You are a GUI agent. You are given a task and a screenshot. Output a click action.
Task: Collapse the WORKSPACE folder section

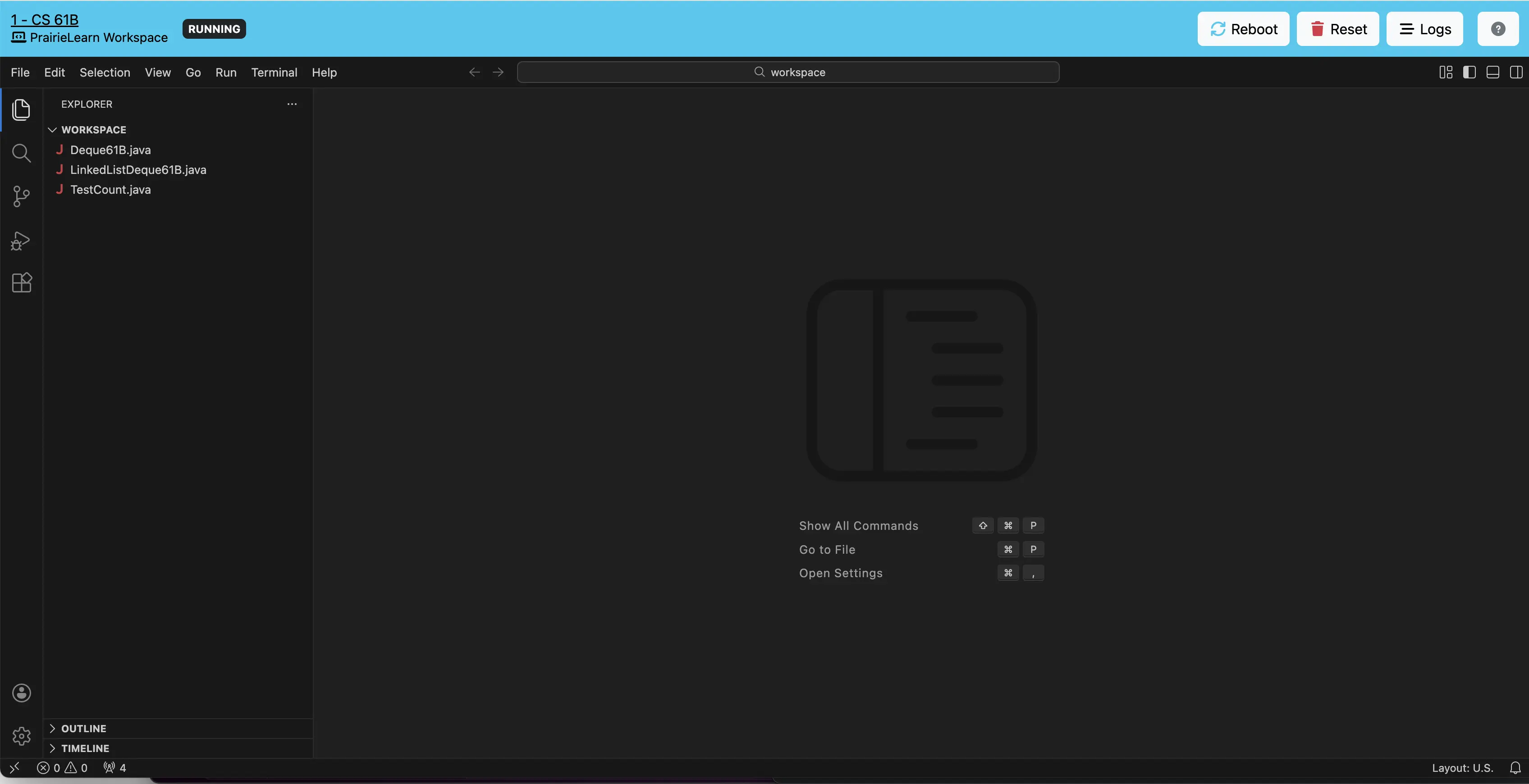coord(93,129)
